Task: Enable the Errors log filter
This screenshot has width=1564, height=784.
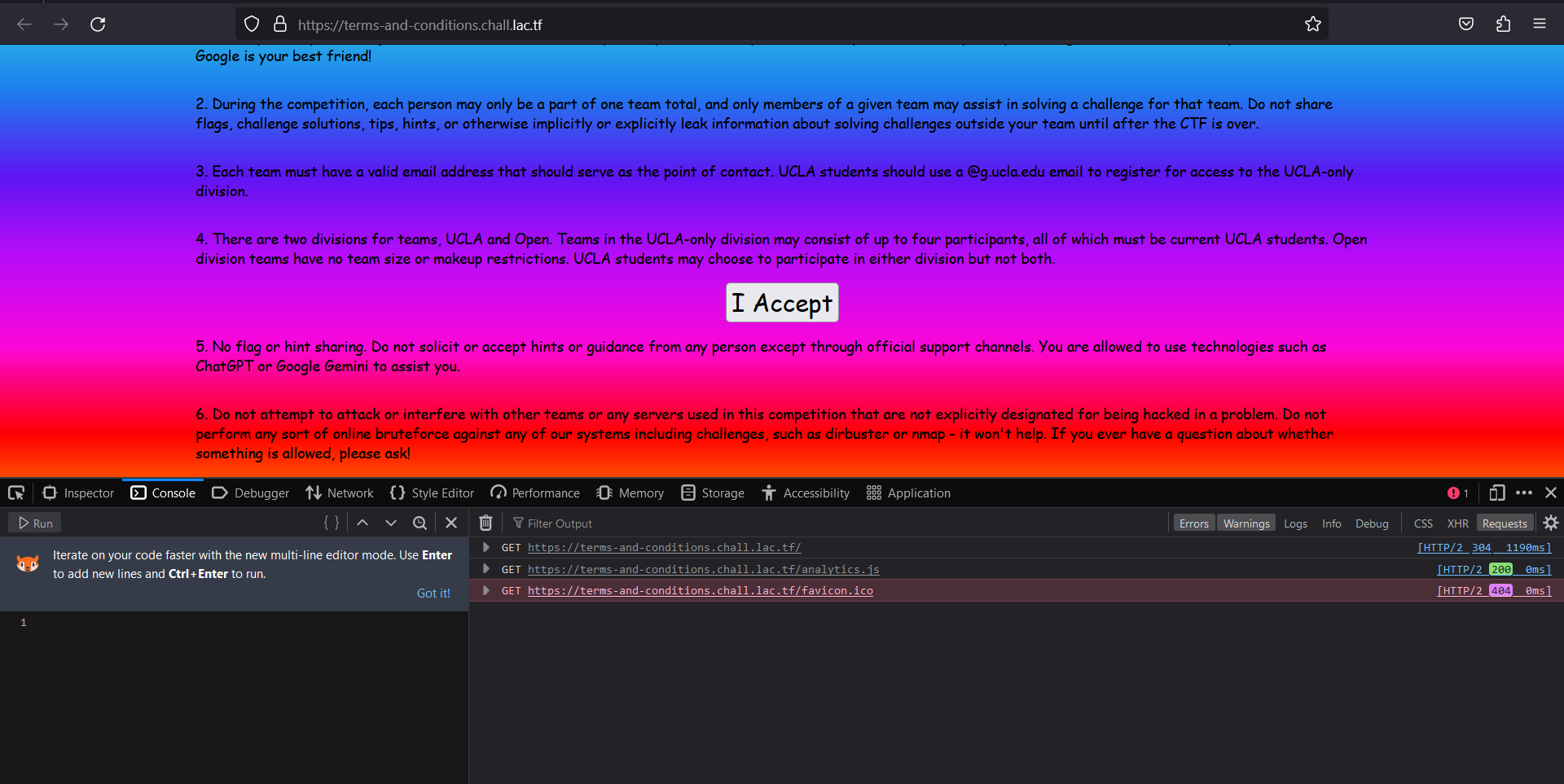Action: (x=1193, y=523)
